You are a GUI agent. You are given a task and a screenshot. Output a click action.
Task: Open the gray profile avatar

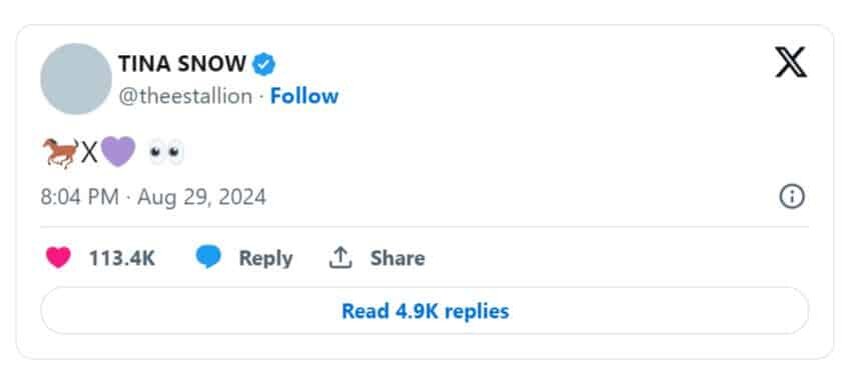click(x=76, y=79)
